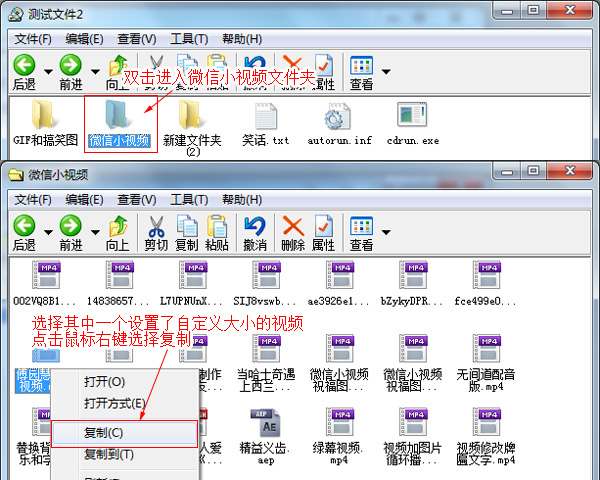Expand 后退 history dropdown in 微信小视频 window
Screen dimensions: 600x480
click(48, 232)
